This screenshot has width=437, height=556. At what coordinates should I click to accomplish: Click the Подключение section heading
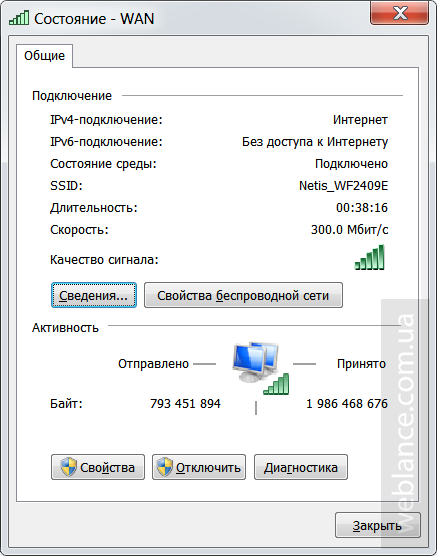point(72,96)
